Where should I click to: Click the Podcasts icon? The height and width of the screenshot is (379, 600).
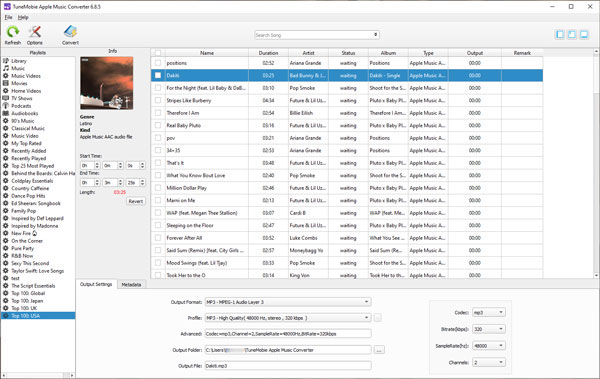point(6,106)
